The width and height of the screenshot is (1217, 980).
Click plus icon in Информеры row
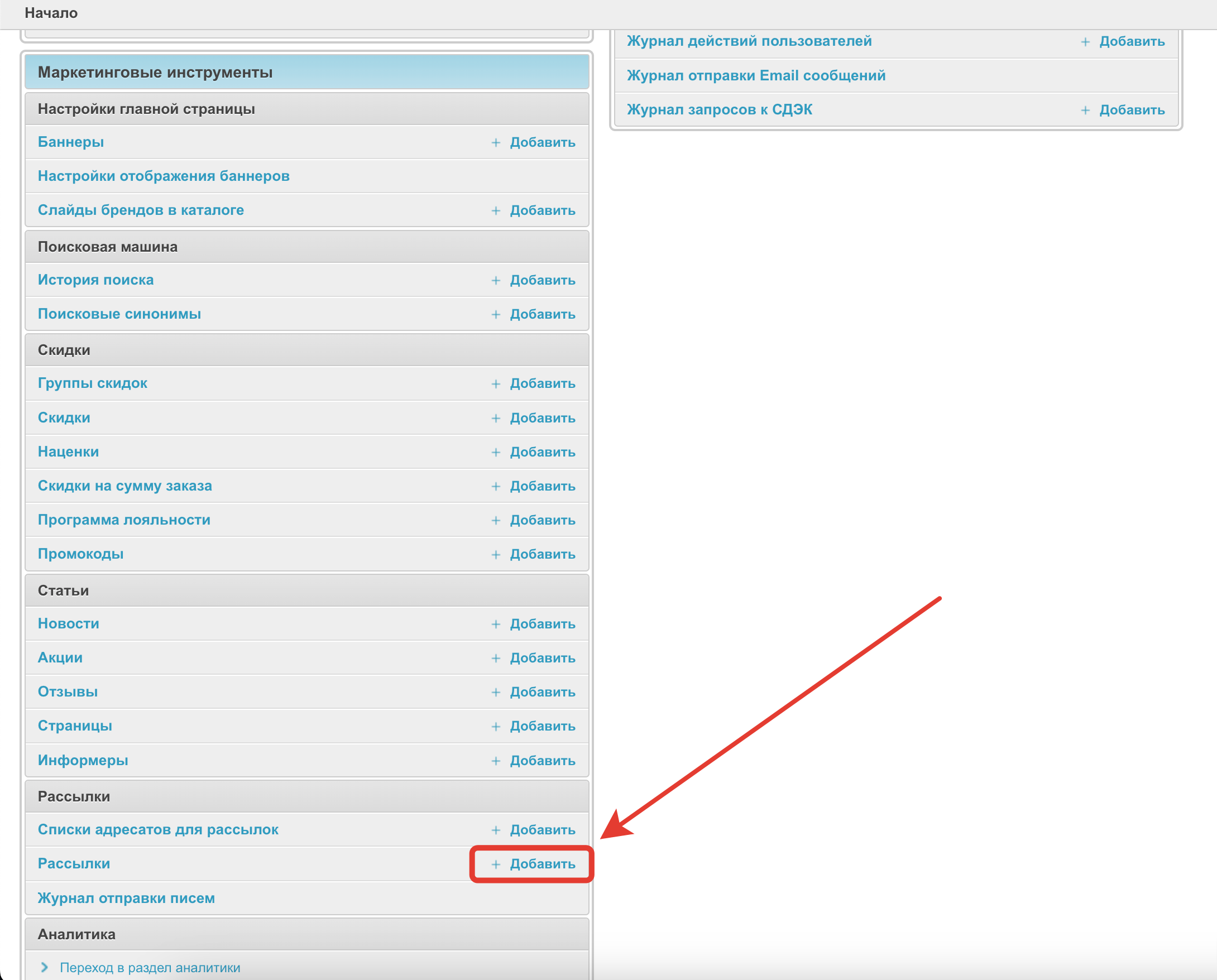[495, 761]
